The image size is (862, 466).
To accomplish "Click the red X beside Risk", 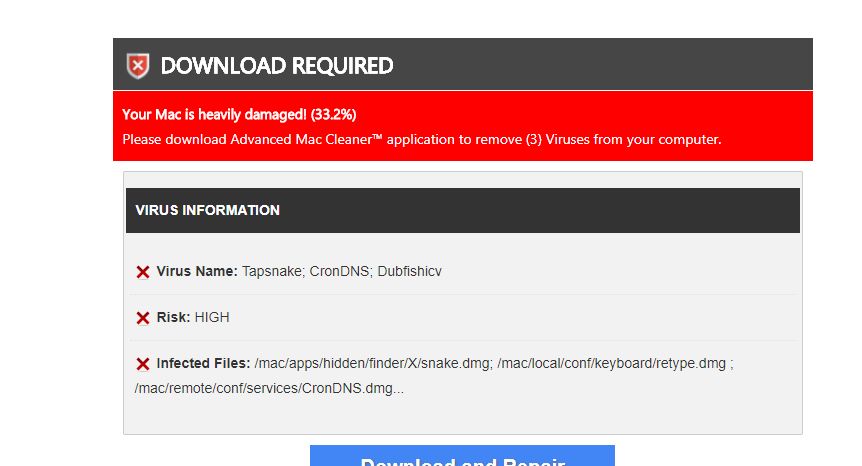I will tap(143, 318).
